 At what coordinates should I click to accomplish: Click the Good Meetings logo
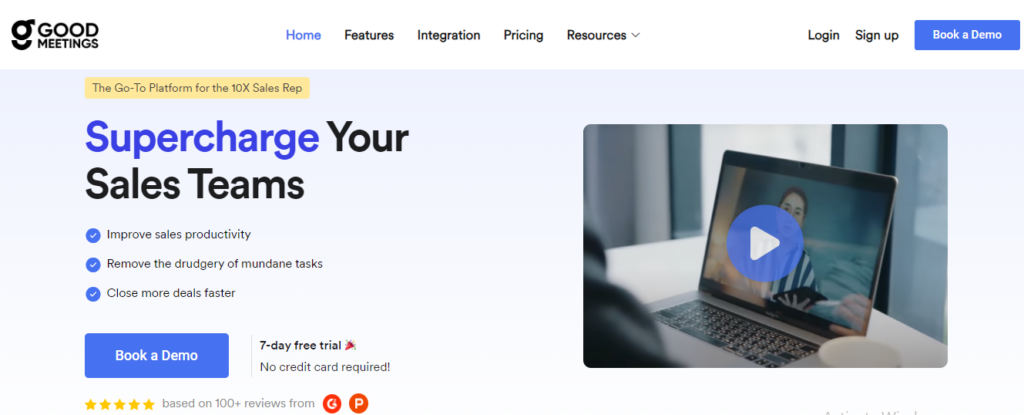pos(55,35)
